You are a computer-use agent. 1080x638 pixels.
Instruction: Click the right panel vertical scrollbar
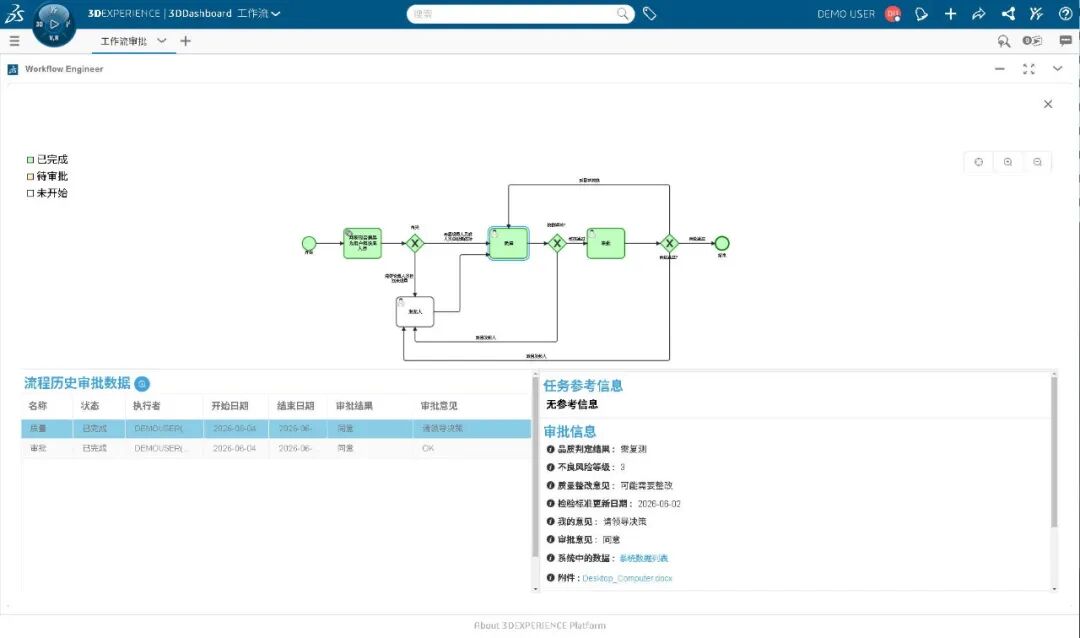pyautogui.click(x=1054, y=452)
